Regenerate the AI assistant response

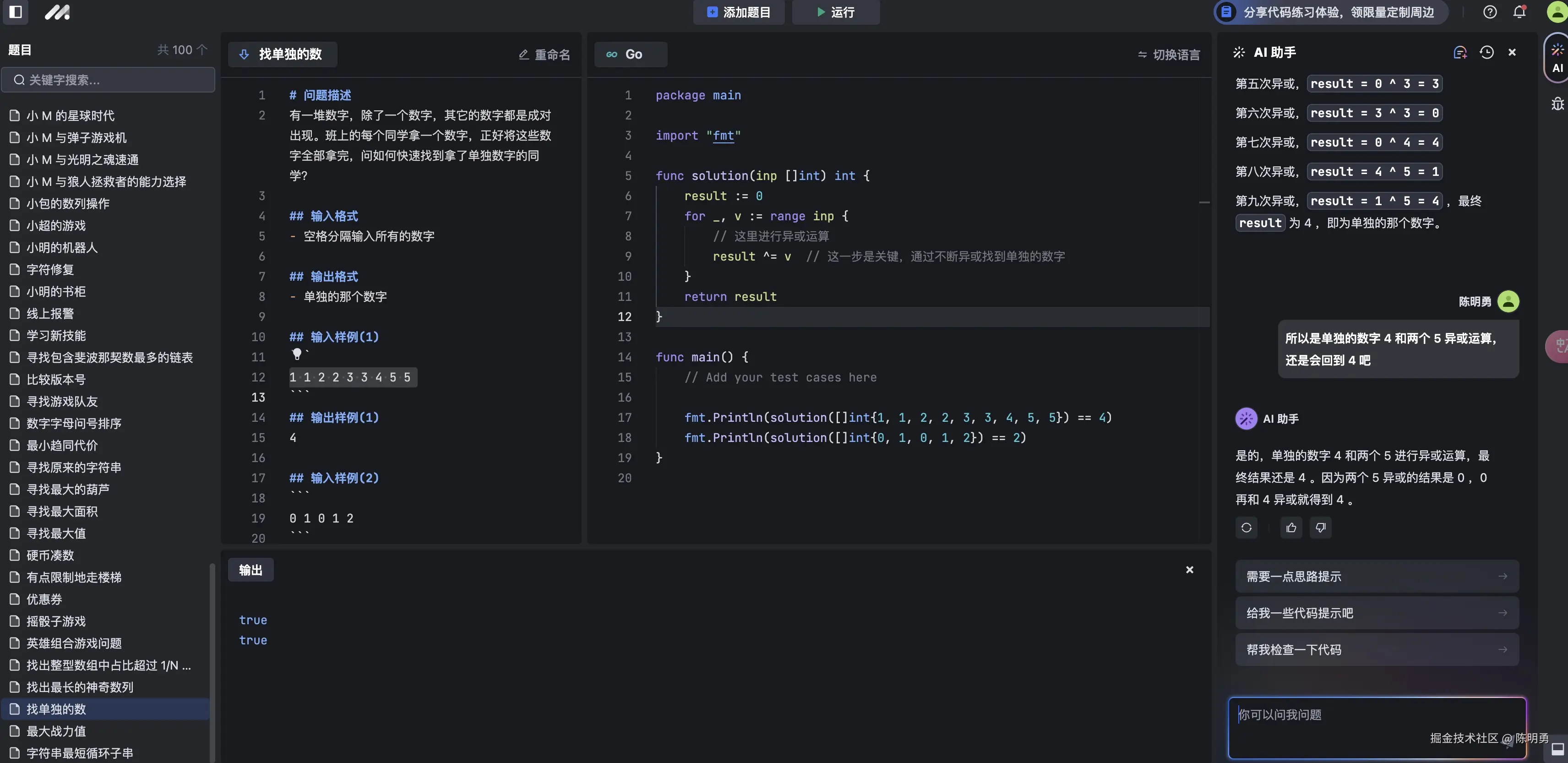(x=1246, y=527)
